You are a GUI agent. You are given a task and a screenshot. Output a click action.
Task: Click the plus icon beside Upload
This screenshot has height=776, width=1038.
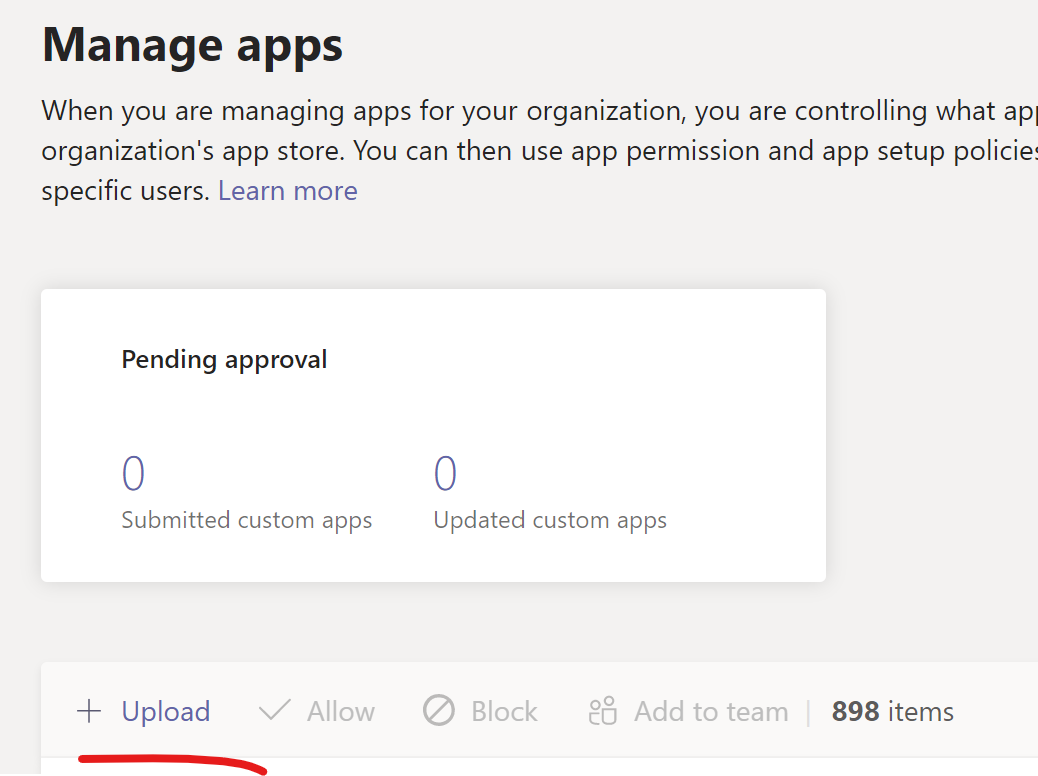point(89,711)
